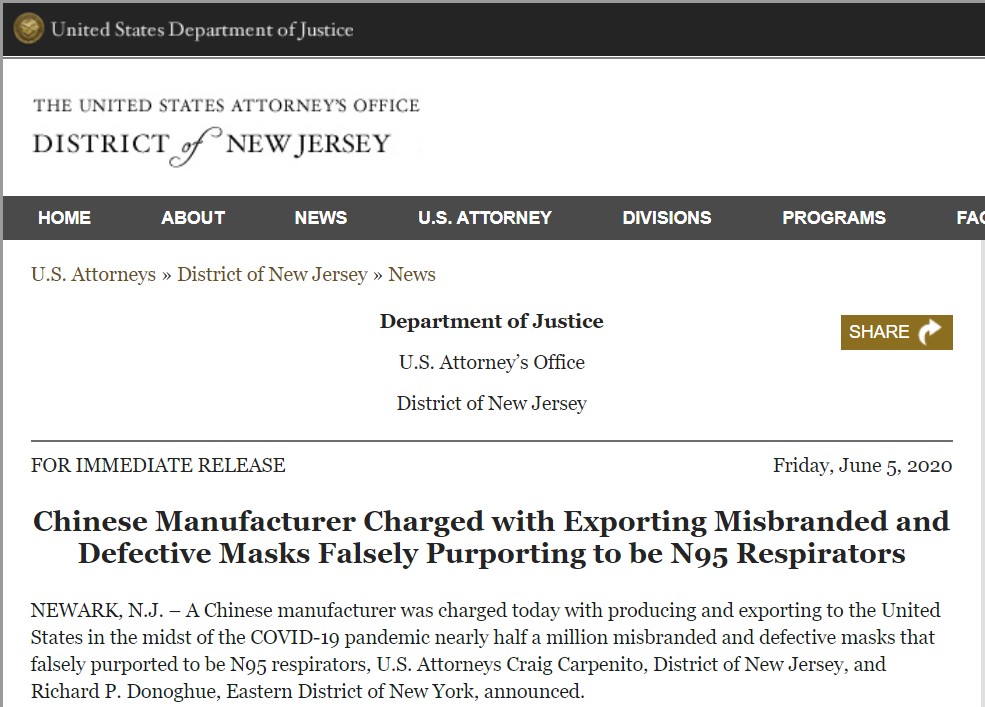Click the Chinese Manufacturer Charged headline
The image size is (985, 707).
point(491,537)
